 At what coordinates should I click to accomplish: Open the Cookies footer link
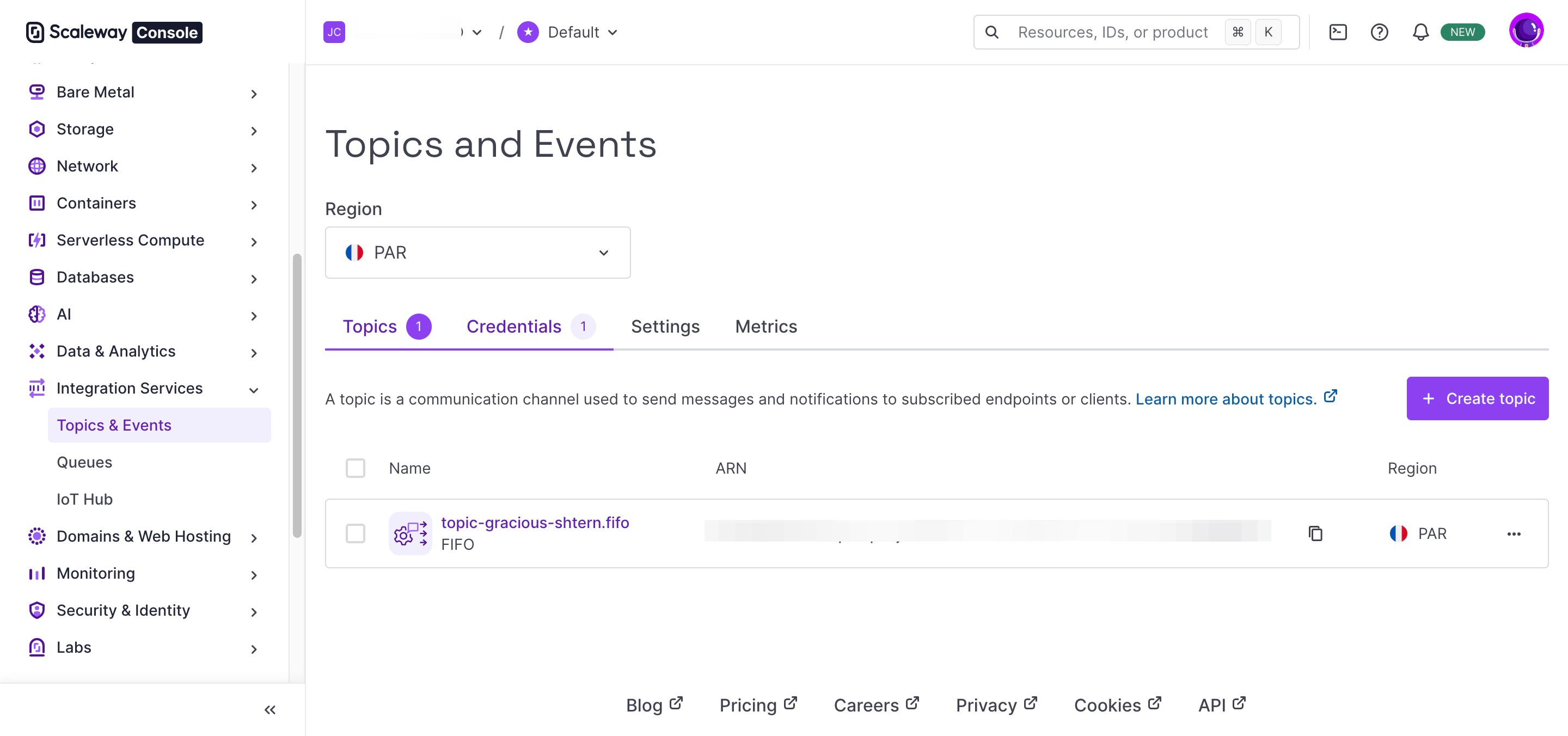click(1118, 705)
